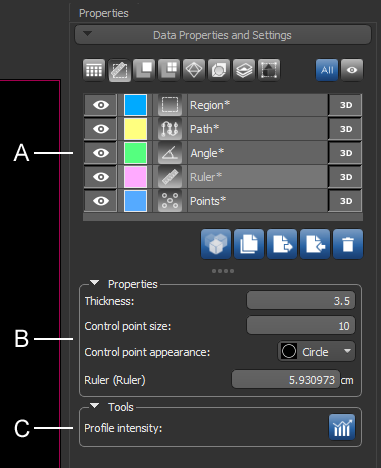Screen dimensions: 381x468
Task: Open the green color swatch for Angle
Action: (135, 153)
